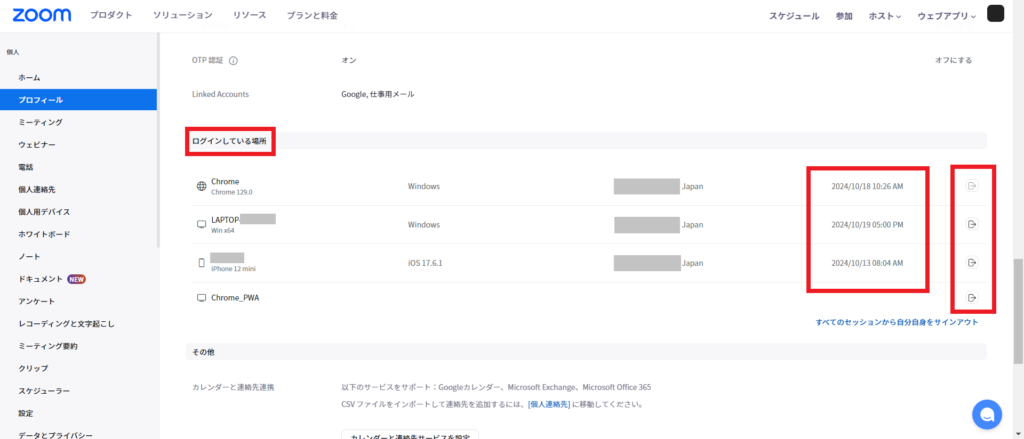Turn off OTP with オフにする
The image size is (1024, 439).
click(952, 60)
